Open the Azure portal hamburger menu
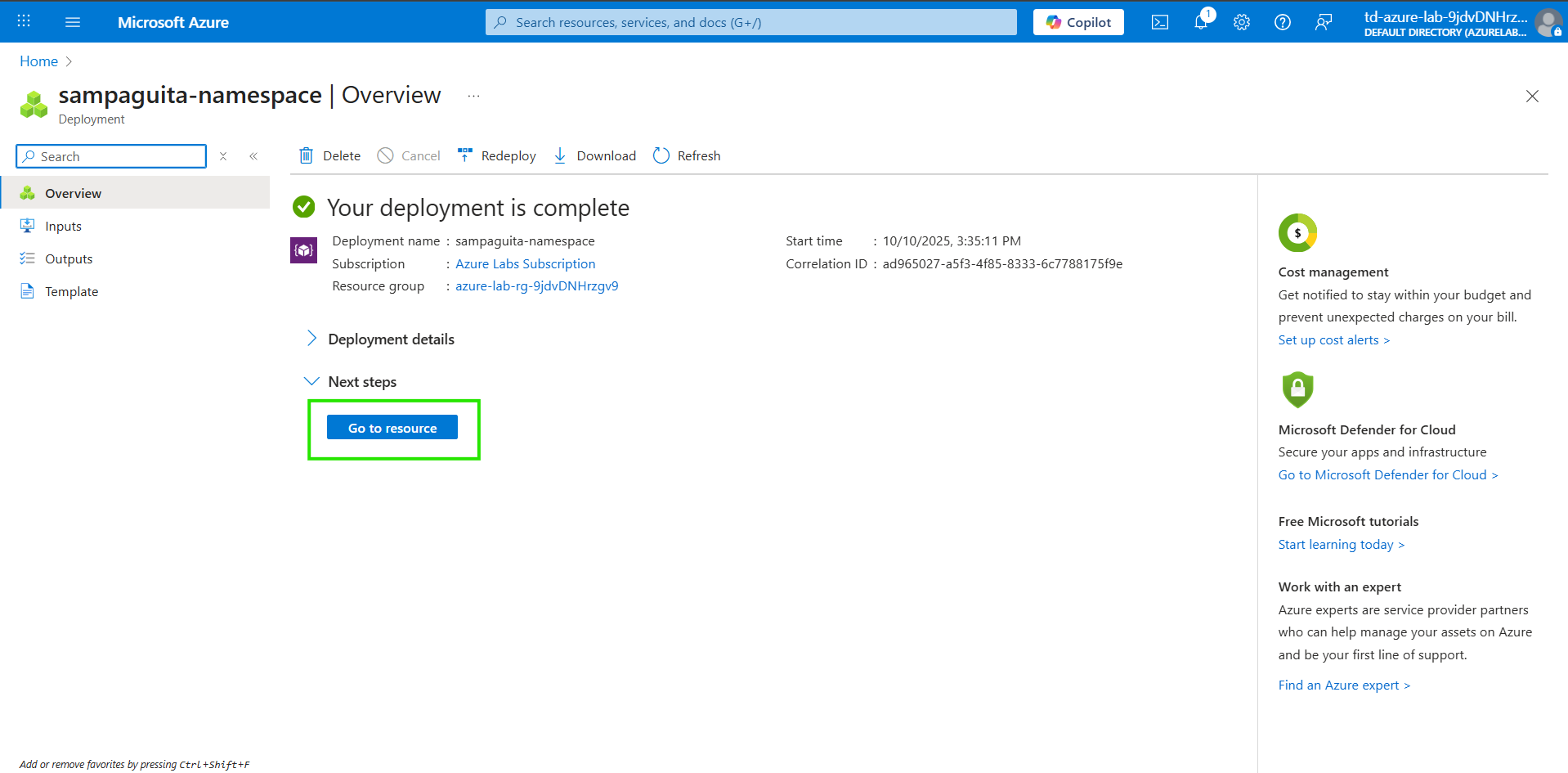1568x773 pixels. coord(73,22)
